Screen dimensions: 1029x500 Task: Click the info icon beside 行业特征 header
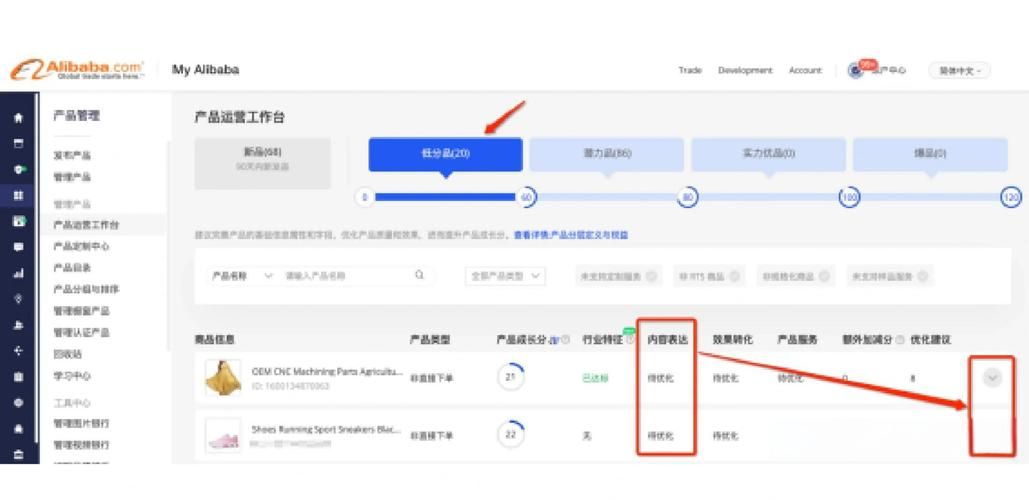pyautogui.click(x=630, y=339)
